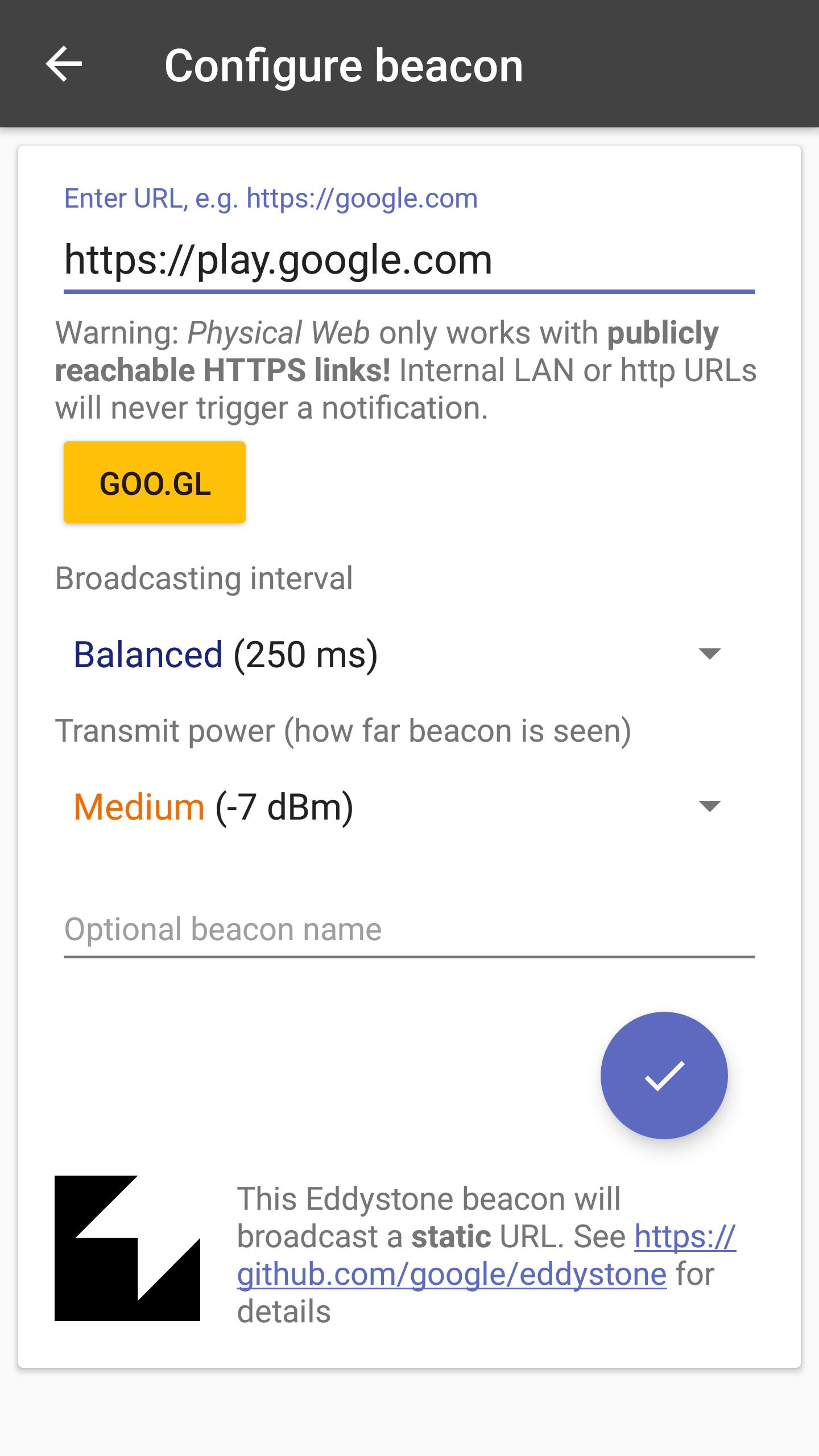Click the back arrow to leave Configure beacon
This screenshot has width=819, height=1456.
point(64,64)
